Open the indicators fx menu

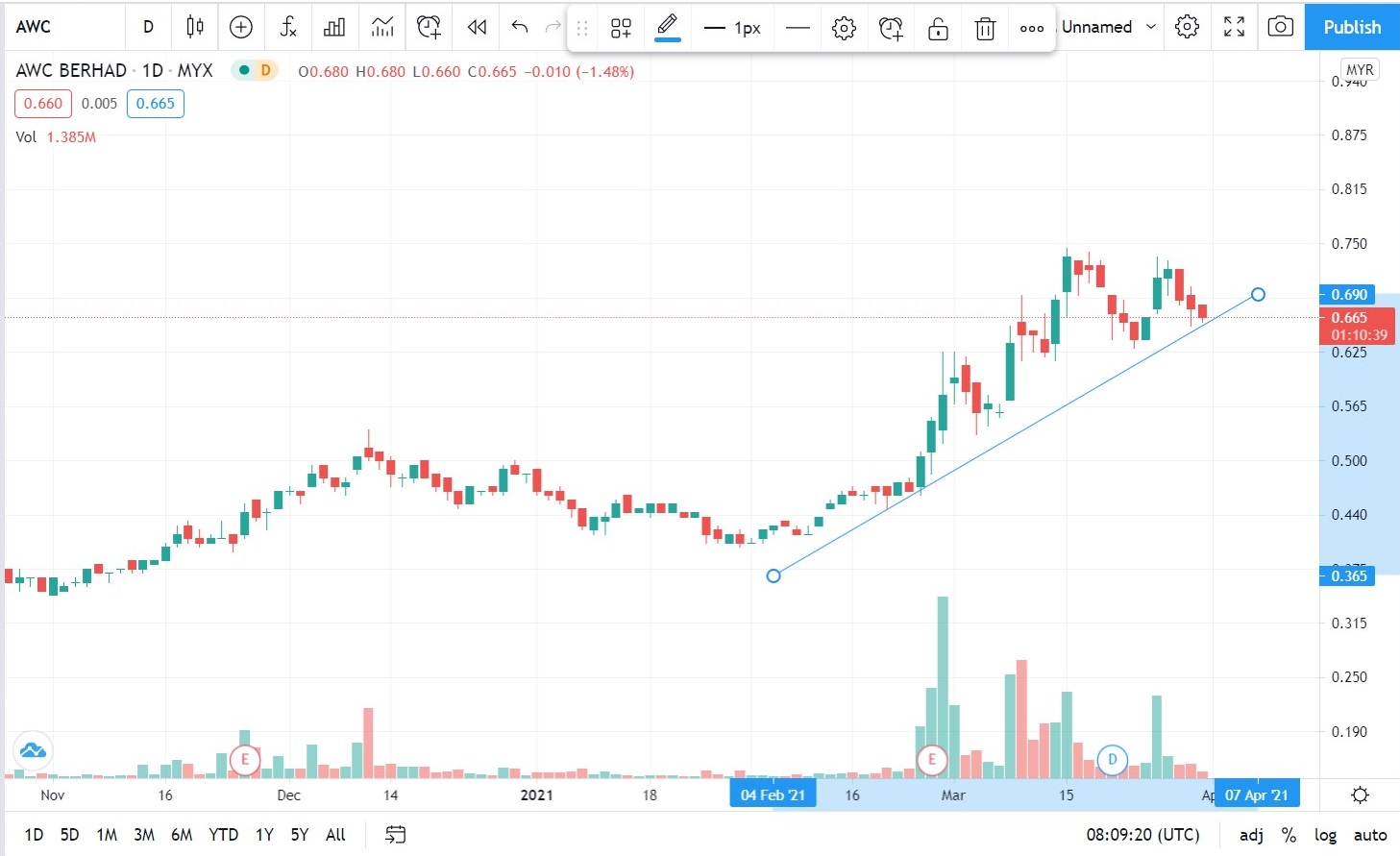(x=288, y=27)
